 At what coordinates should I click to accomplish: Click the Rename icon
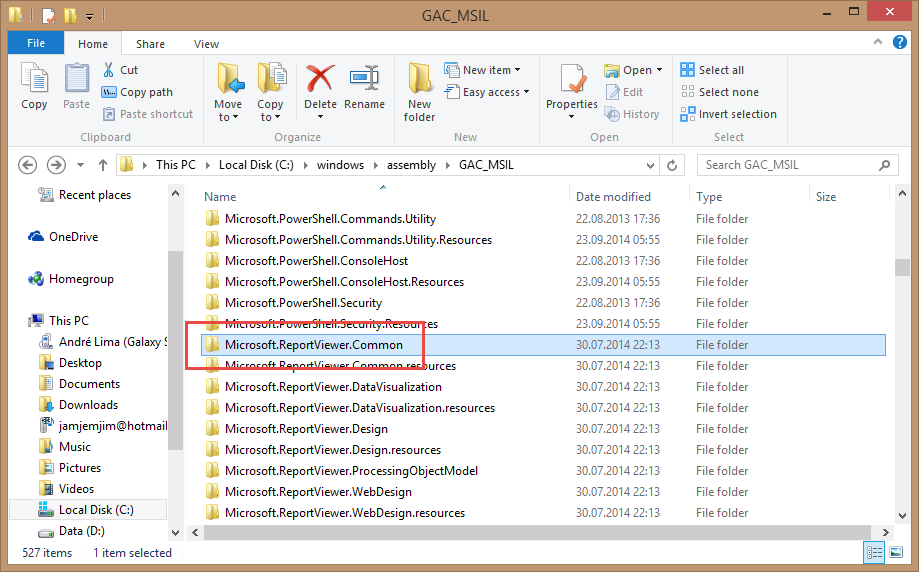[365, 79]
